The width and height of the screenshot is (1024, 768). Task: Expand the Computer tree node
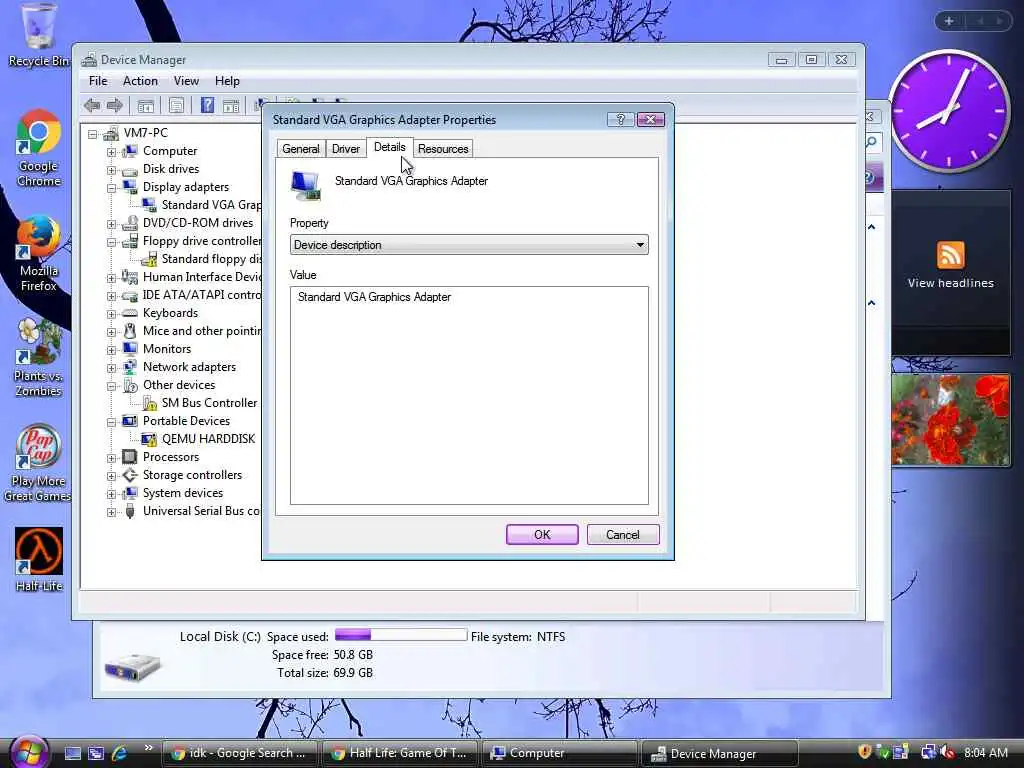tap(112, 152)
